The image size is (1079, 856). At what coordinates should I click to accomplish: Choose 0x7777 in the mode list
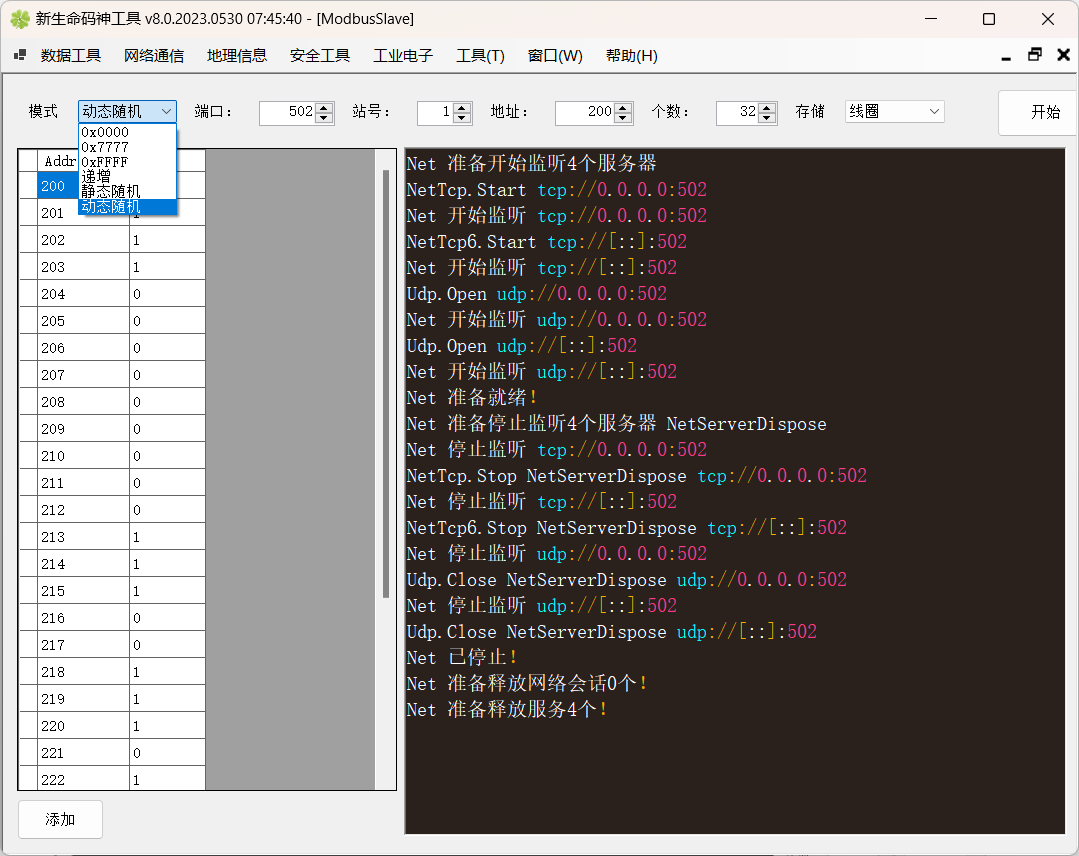(x=127, y=147)
